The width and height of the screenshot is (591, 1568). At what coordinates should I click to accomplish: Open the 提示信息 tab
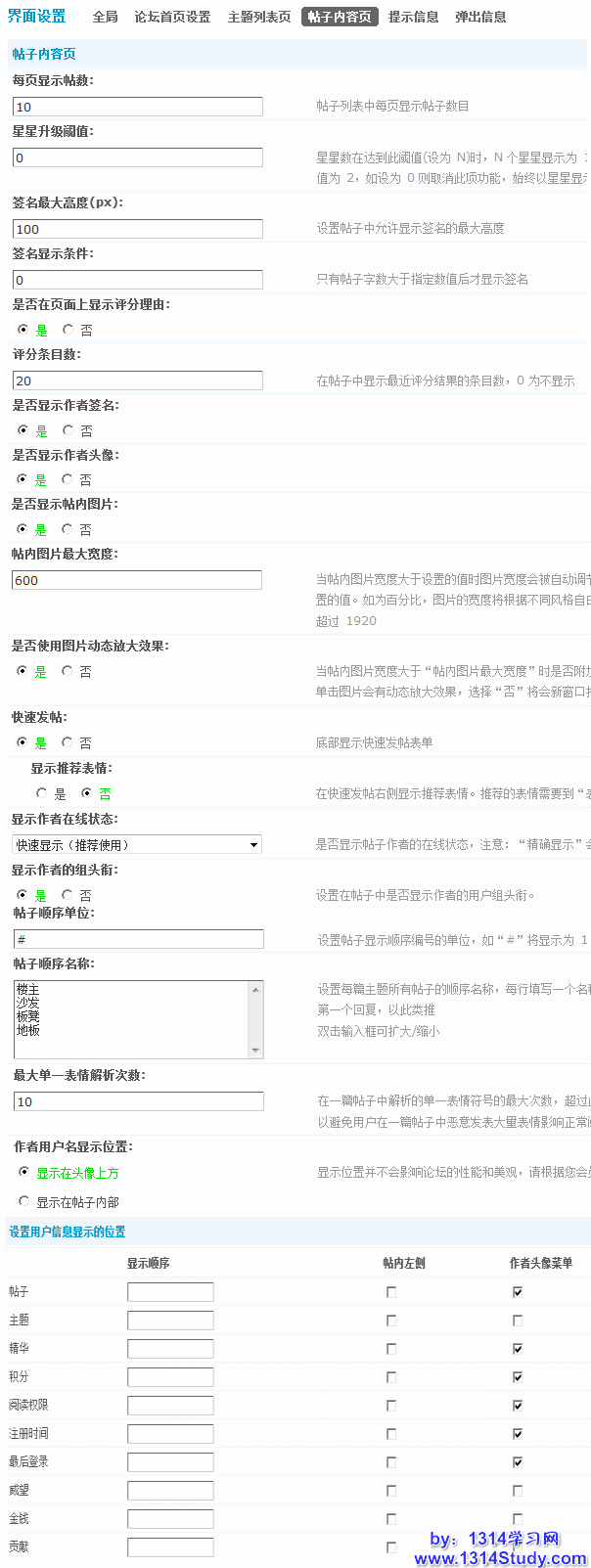pyautogui.click(x=413, y=17)
